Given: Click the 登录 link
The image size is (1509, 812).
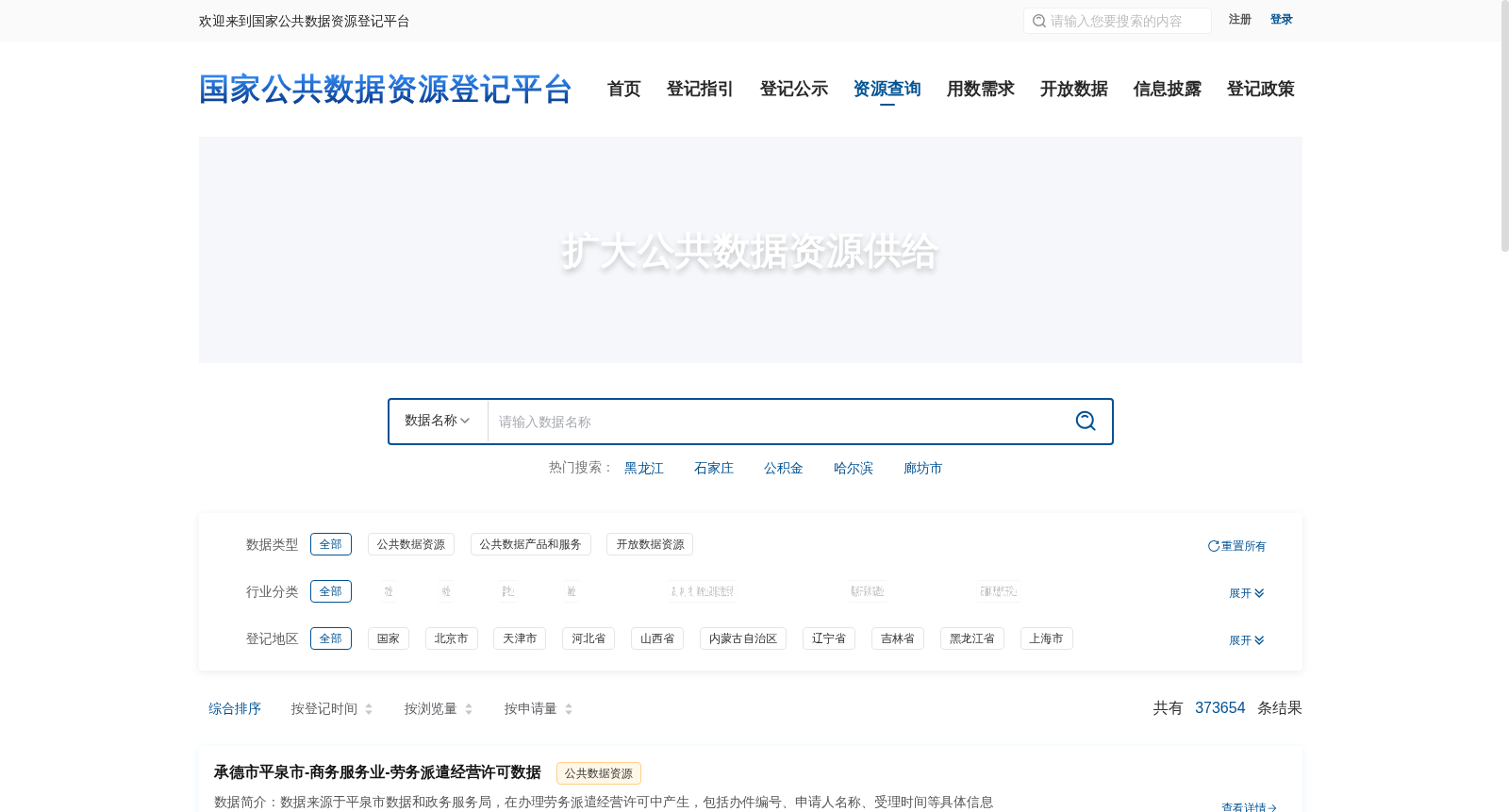Looking at the screenshot, I should pos(1281,20).
